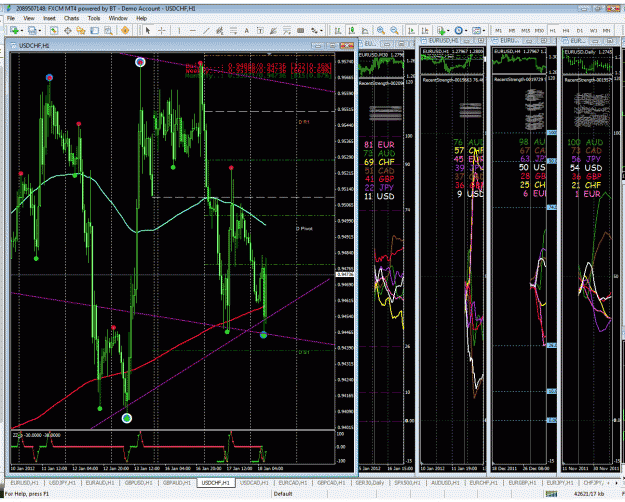This screenshot has width=625, height=502.
Task: Open the Profiles toolbar button
Action: 32,30
